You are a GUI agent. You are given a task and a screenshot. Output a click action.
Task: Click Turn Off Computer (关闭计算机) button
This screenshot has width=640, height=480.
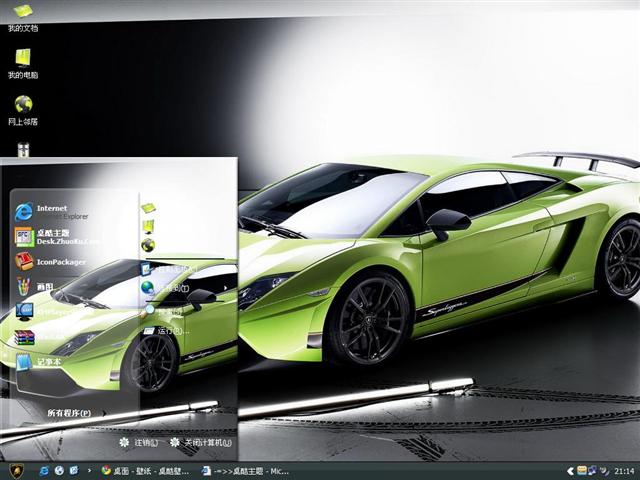click(200, 442)
